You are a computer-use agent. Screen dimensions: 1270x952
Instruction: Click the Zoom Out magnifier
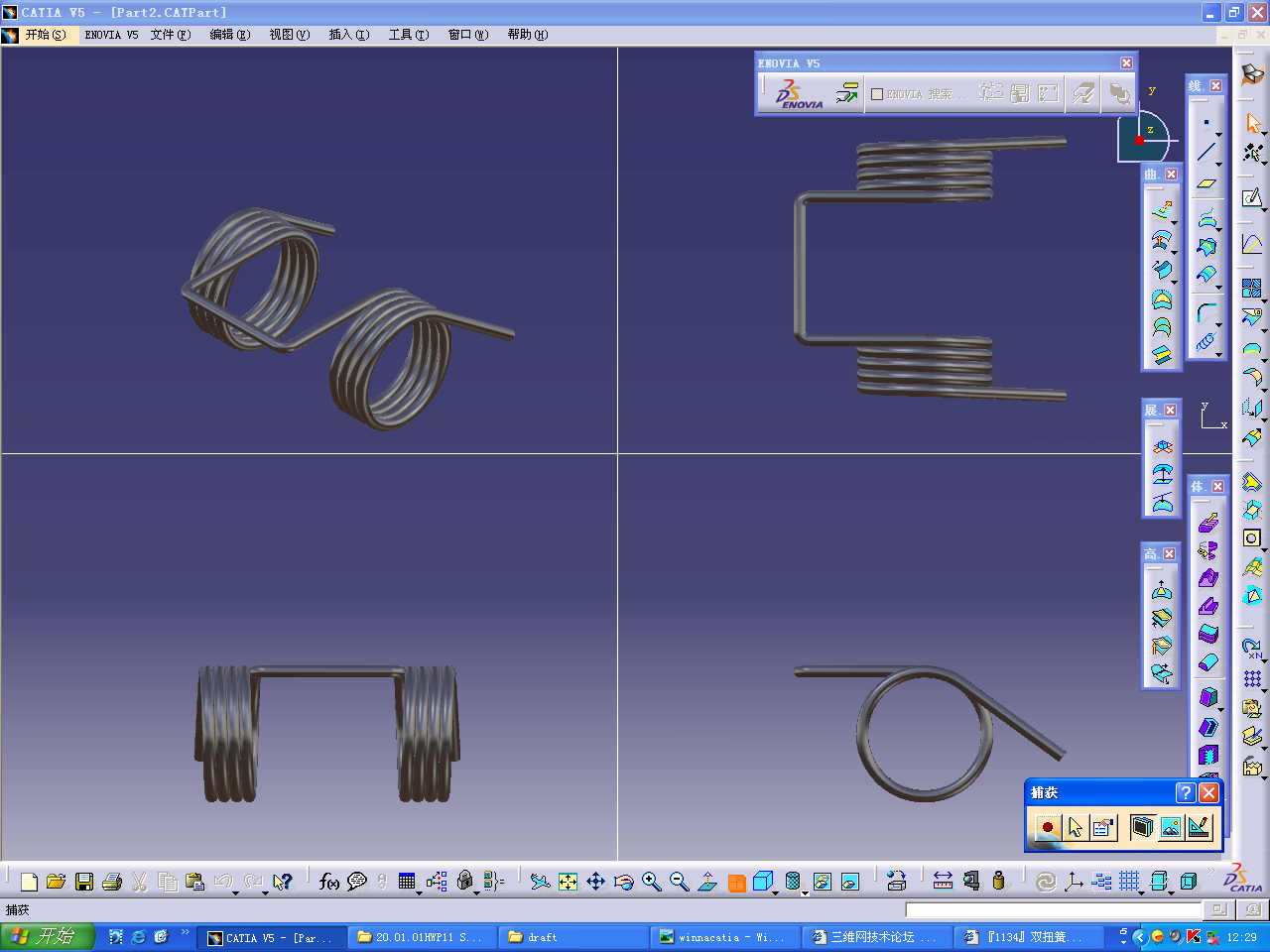[x=679, y=882]
